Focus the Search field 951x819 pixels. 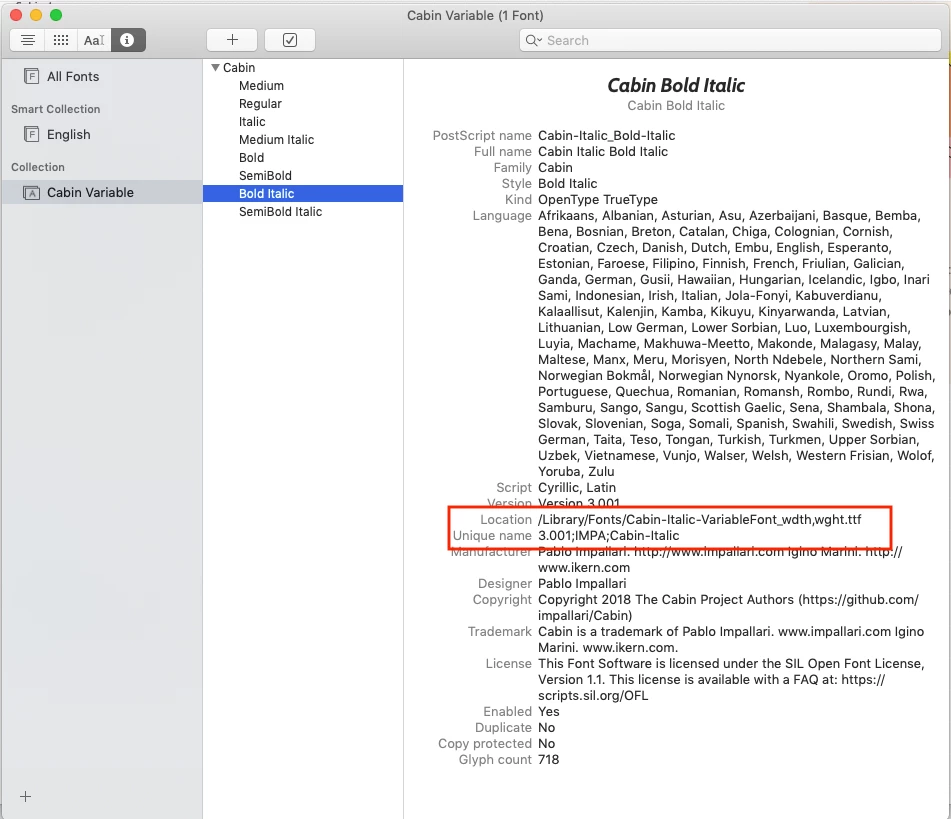coord(730,41)
